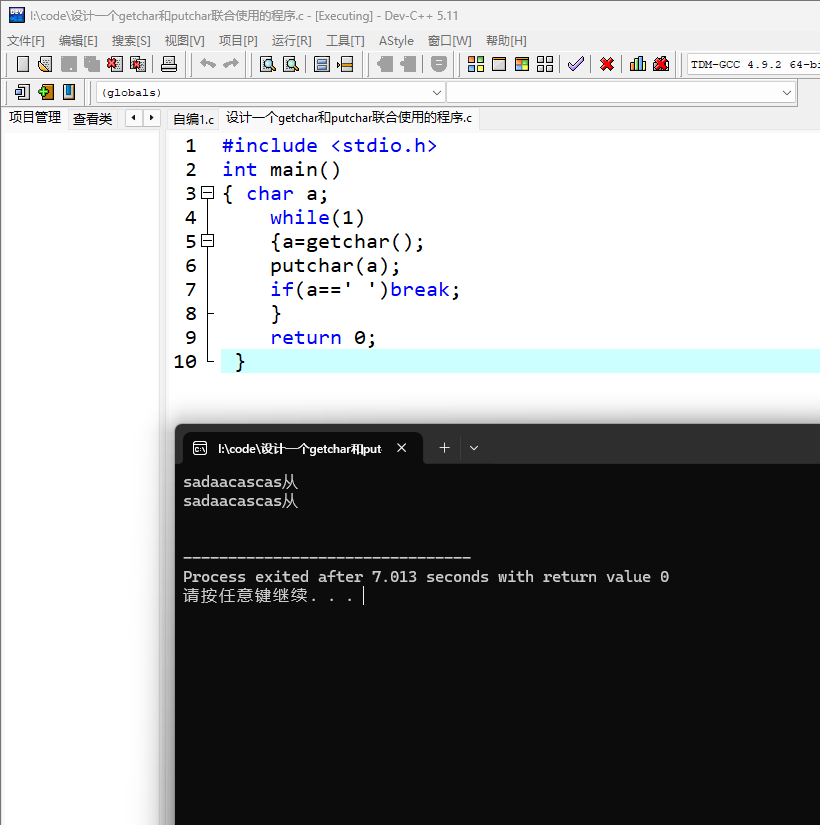
Task: Open the TDM-GCC 4.9.2 compiler dropdown
Action: [754, 65]
